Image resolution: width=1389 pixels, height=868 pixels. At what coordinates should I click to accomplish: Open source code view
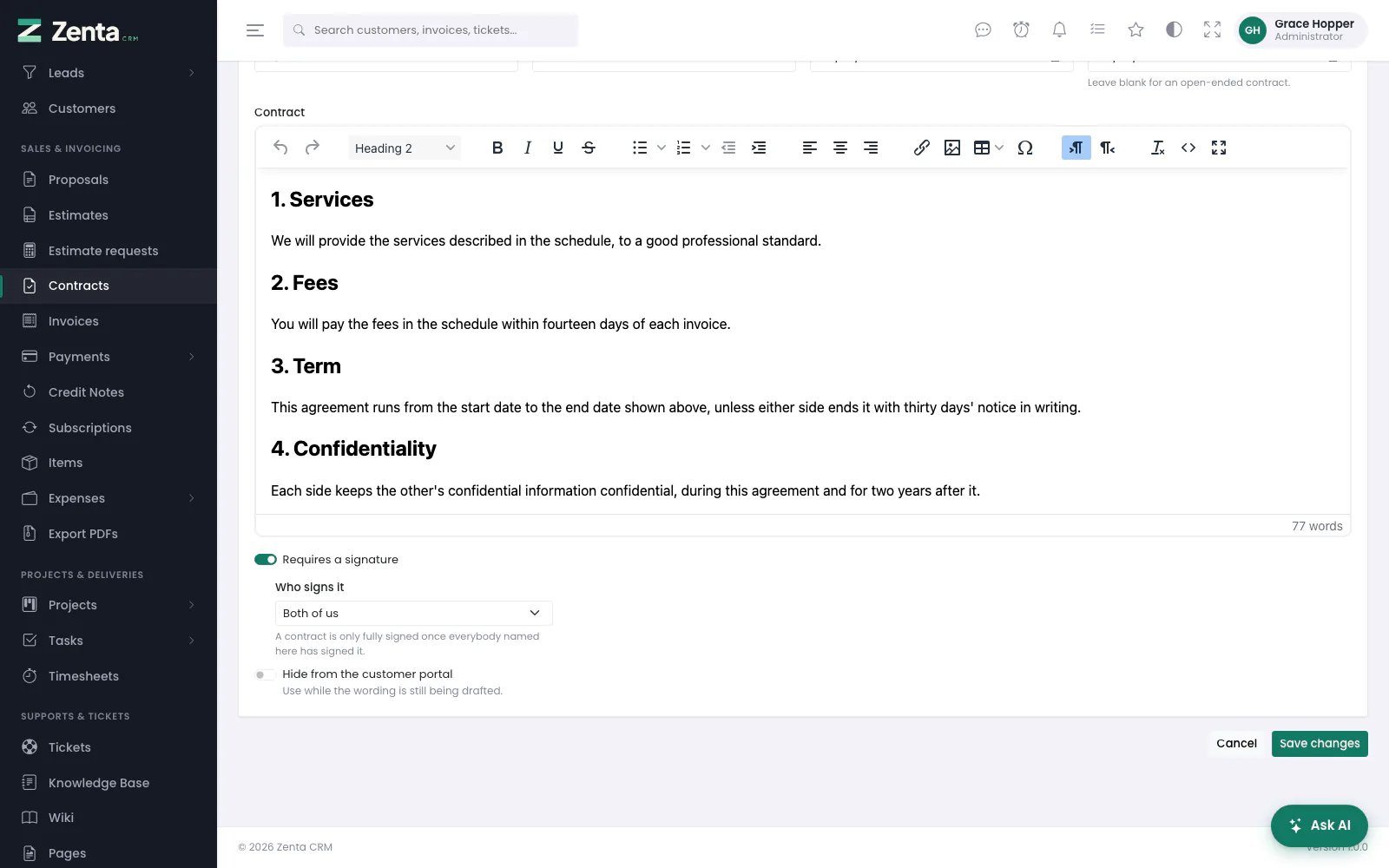1188,148
